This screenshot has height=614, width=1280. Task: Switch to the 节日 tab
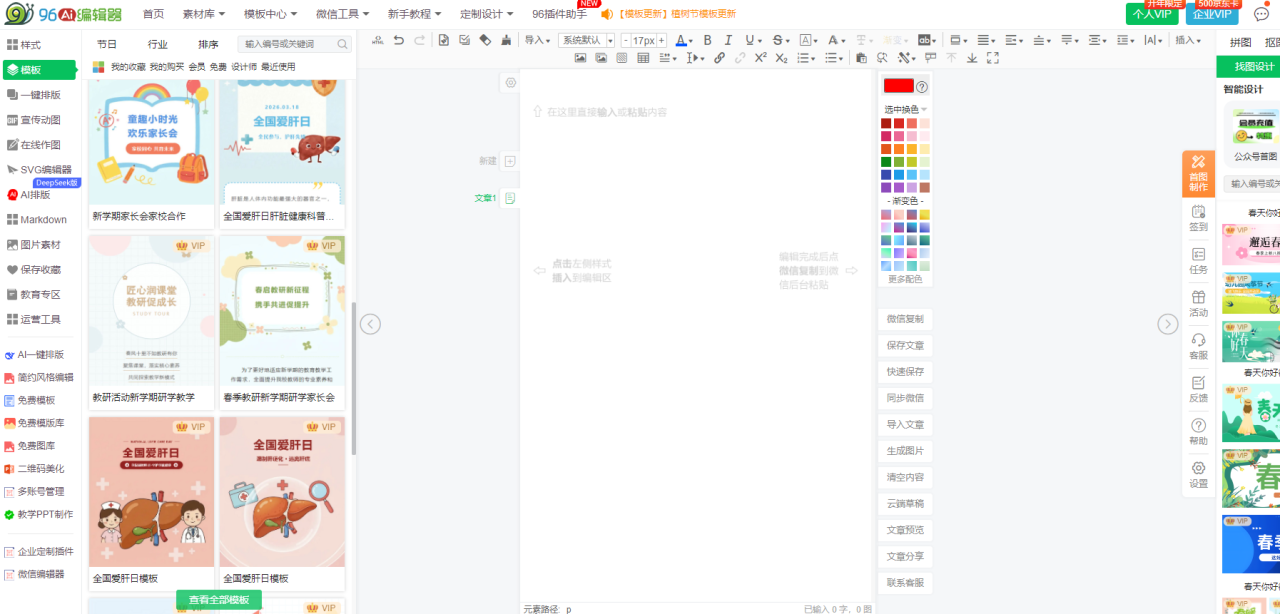pyautogui.click(x=107, y=44)
